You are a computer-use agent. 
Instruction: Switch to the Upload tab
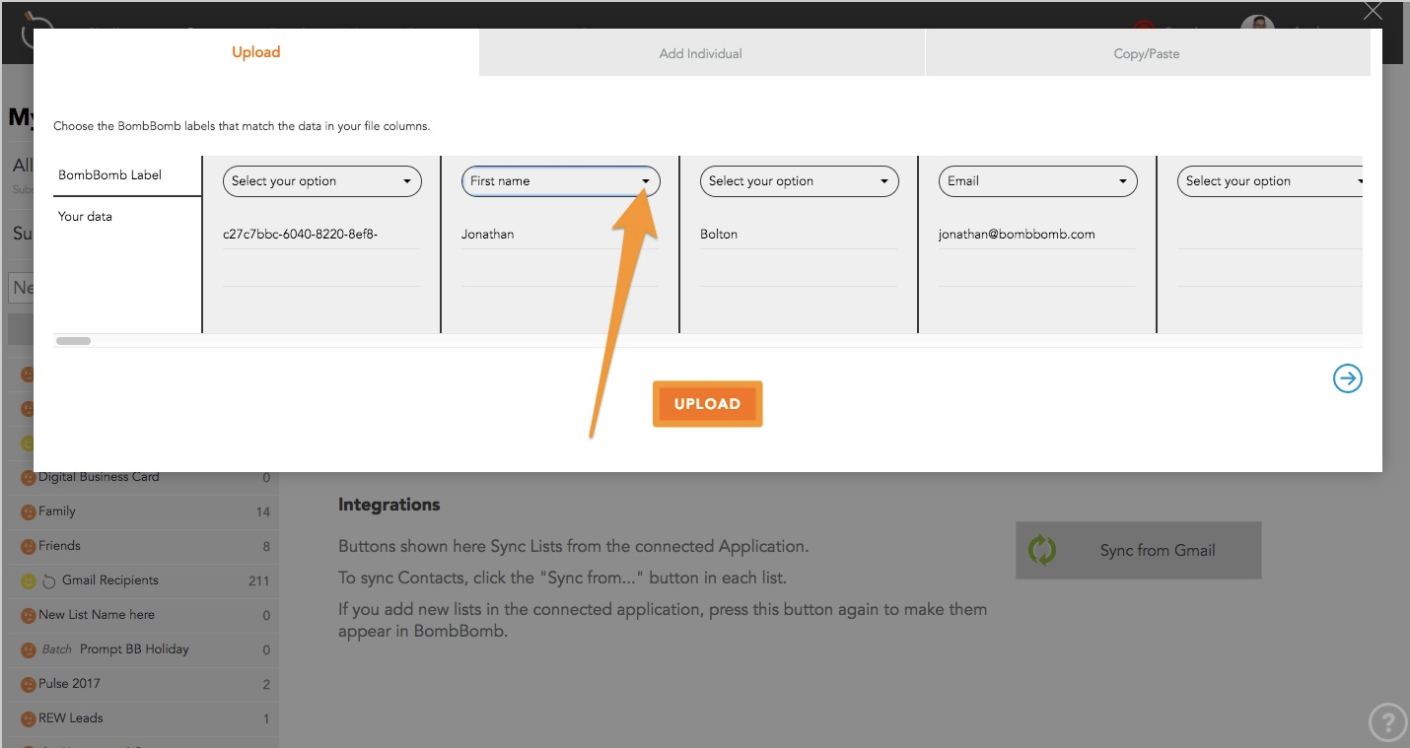tap(256, 52)
